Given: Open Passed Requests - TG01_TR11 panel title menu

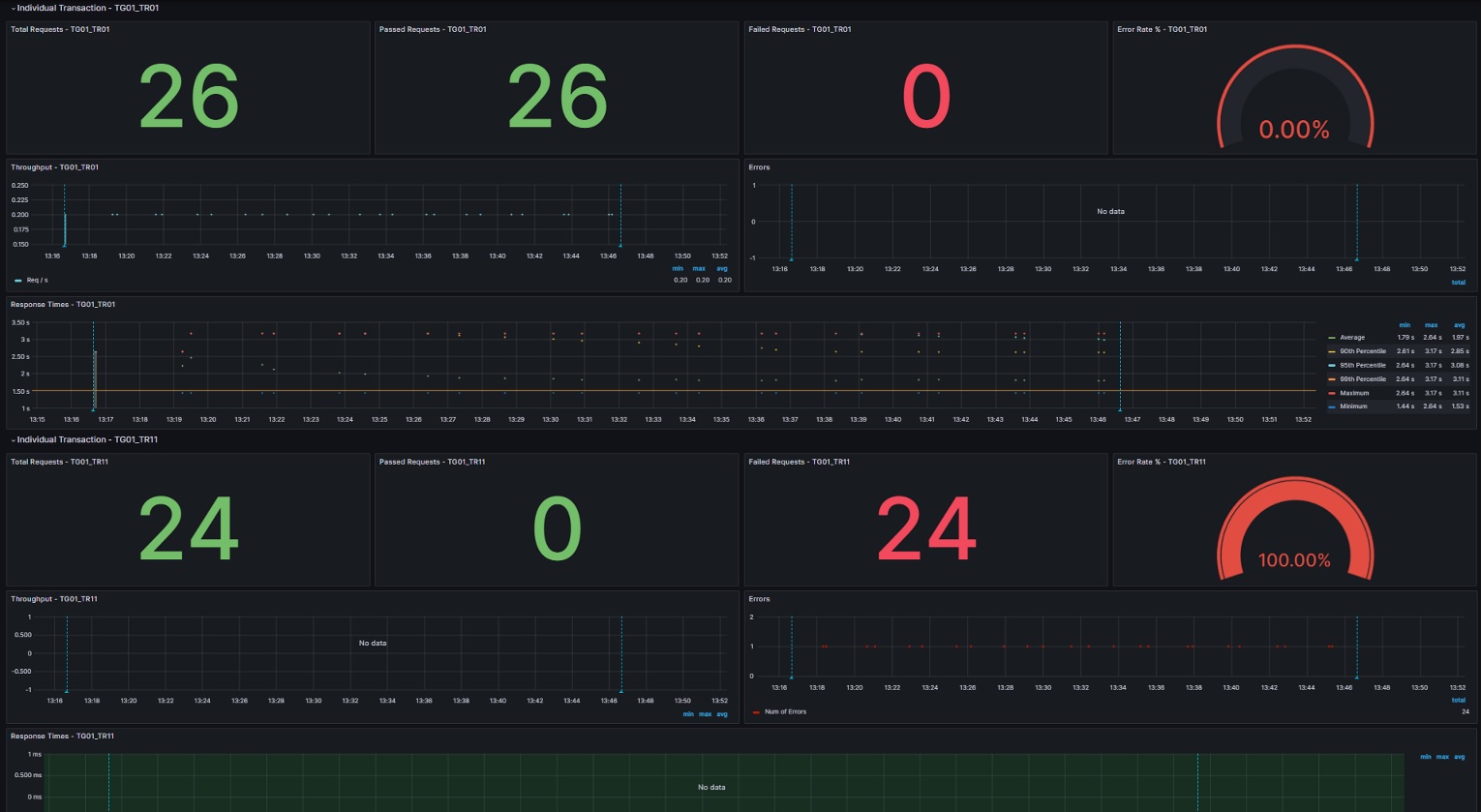Looking at the screenshot, I should [x=432, y=462].
